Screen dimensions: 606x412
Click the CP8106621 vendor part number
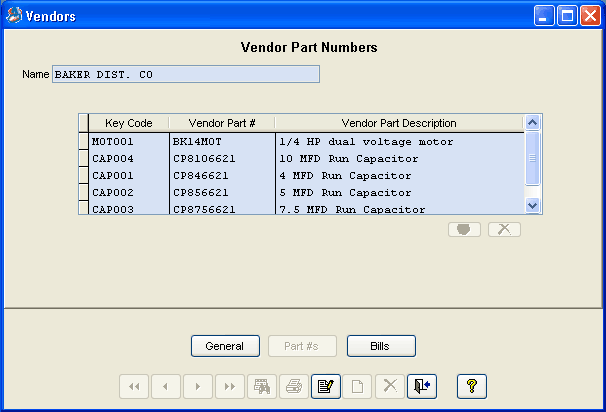222,158
